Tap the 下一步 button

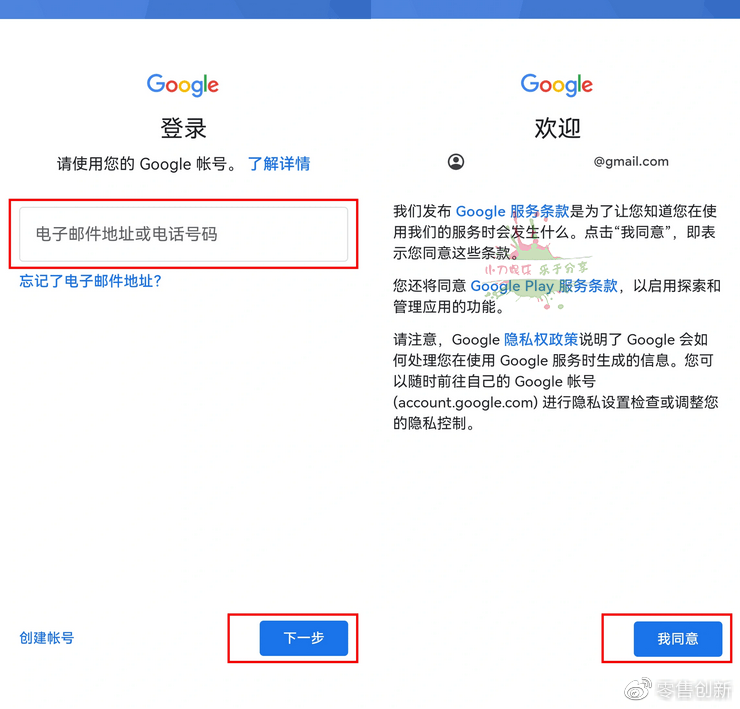click(x=303, y=638)
